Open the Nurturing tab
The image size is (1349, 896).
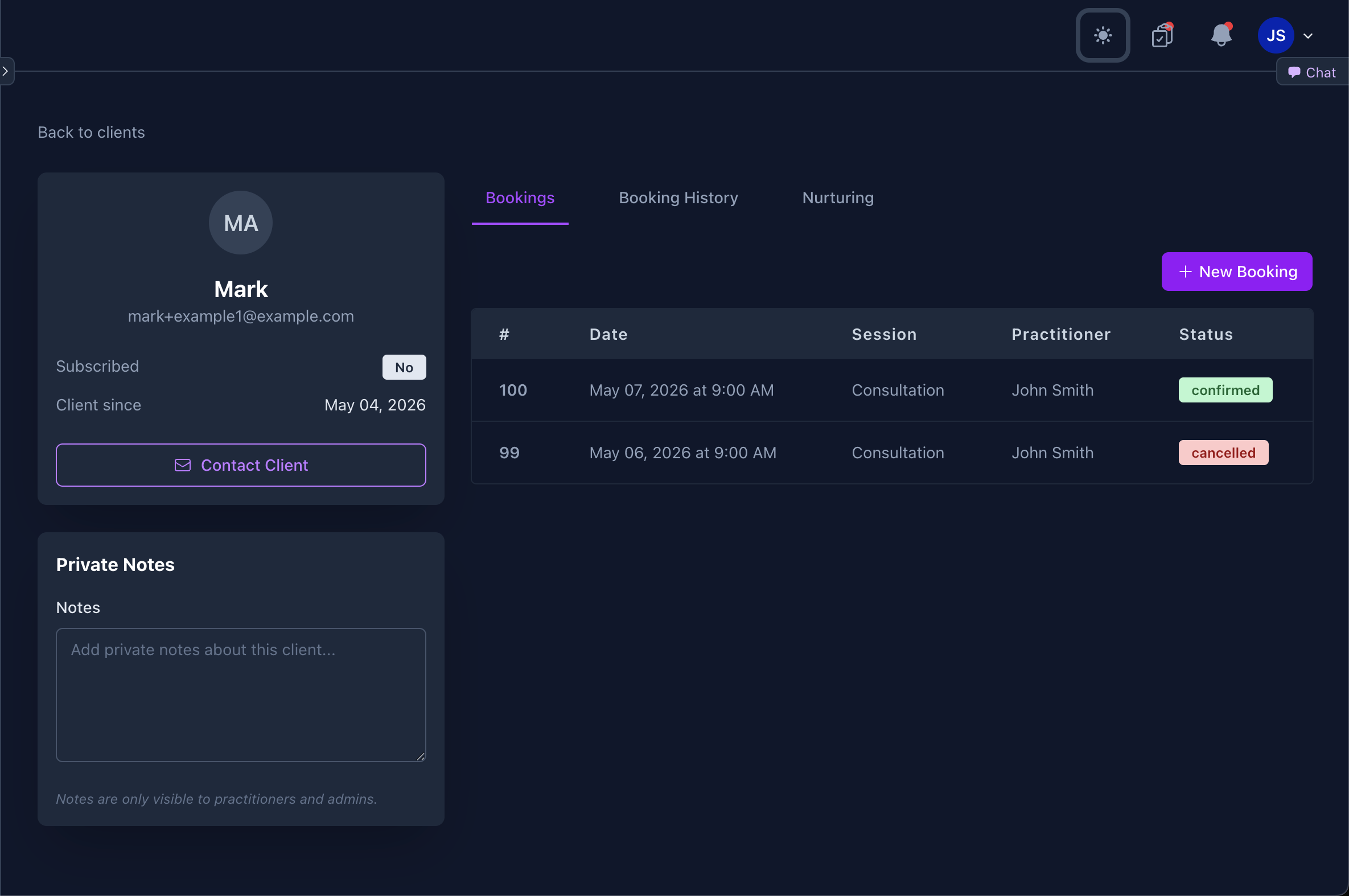point(838,198)
